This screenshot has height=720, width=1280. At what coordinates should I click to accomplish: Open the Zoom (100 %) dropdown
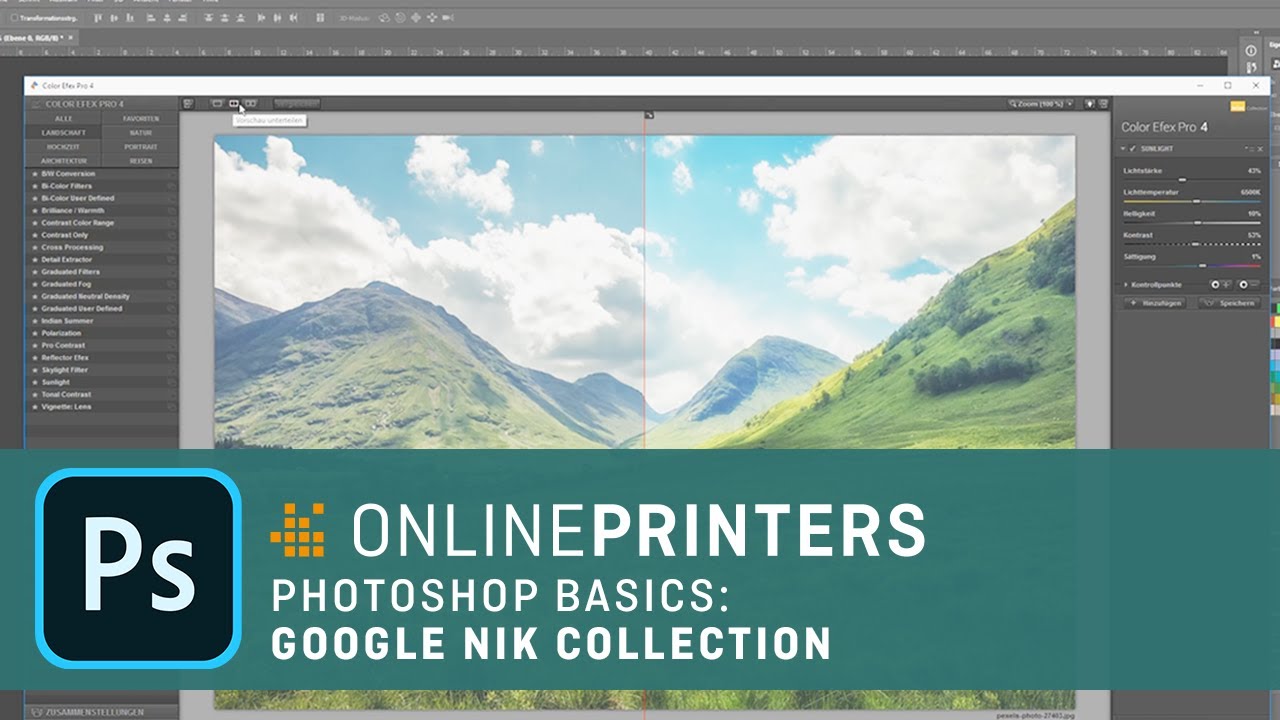[x=1042, y=103]
